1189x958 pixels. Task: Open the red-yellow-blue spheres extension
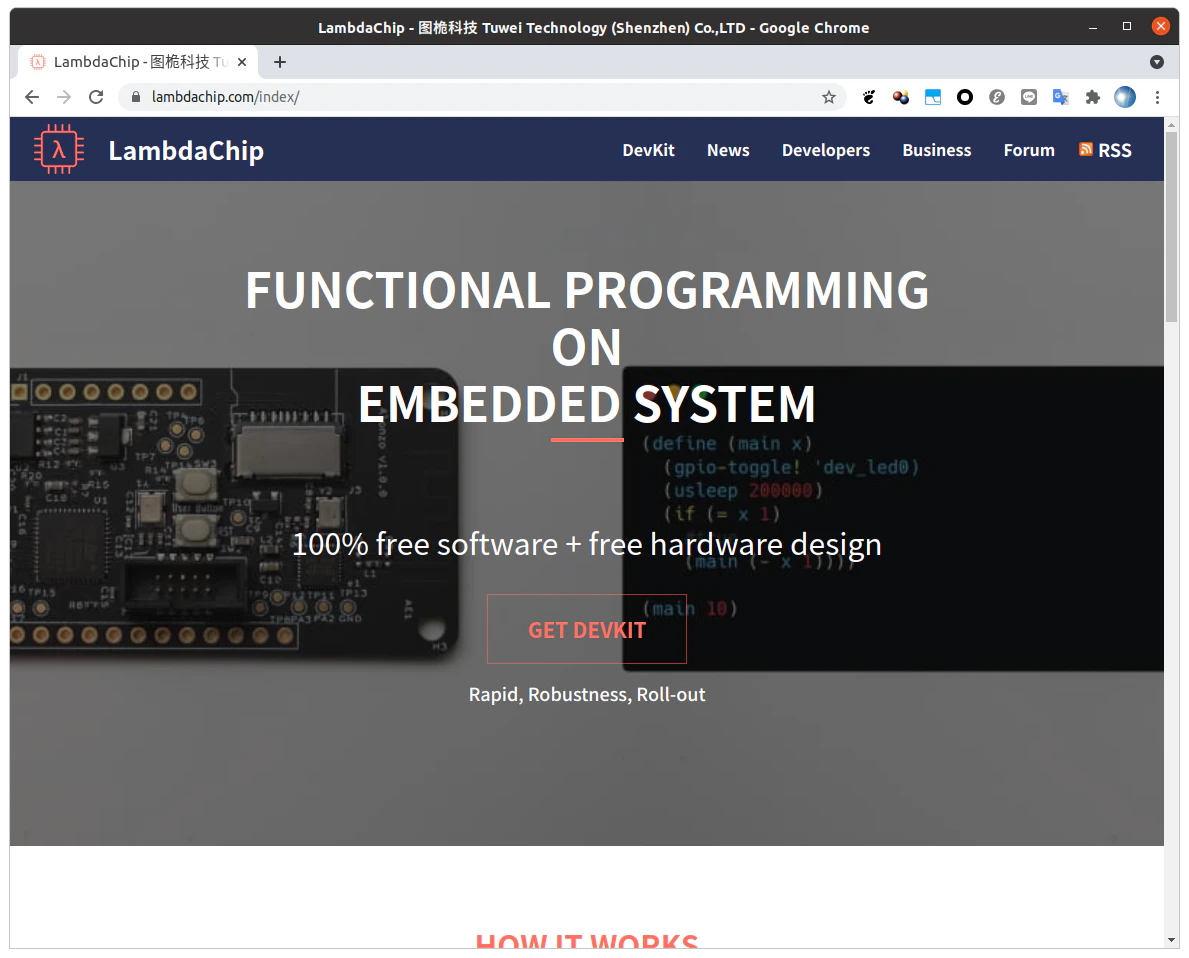(x=901, y=97)
